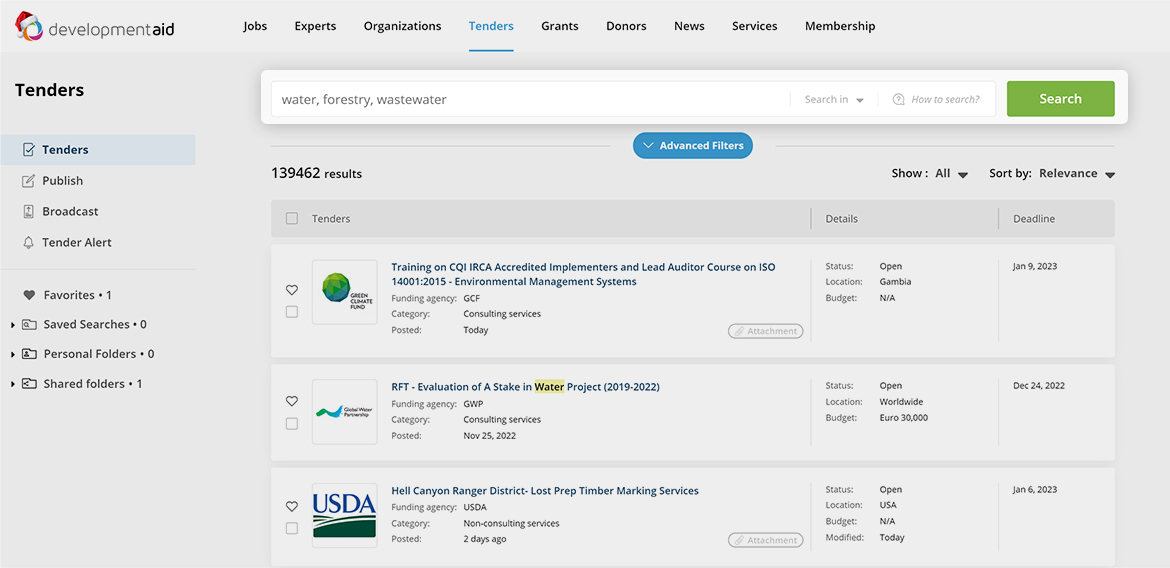Image resolution: width=1170 pixels, height=568 pixels.
Task: Open the GCF tender Attachment button
Action: click(766, 331)
